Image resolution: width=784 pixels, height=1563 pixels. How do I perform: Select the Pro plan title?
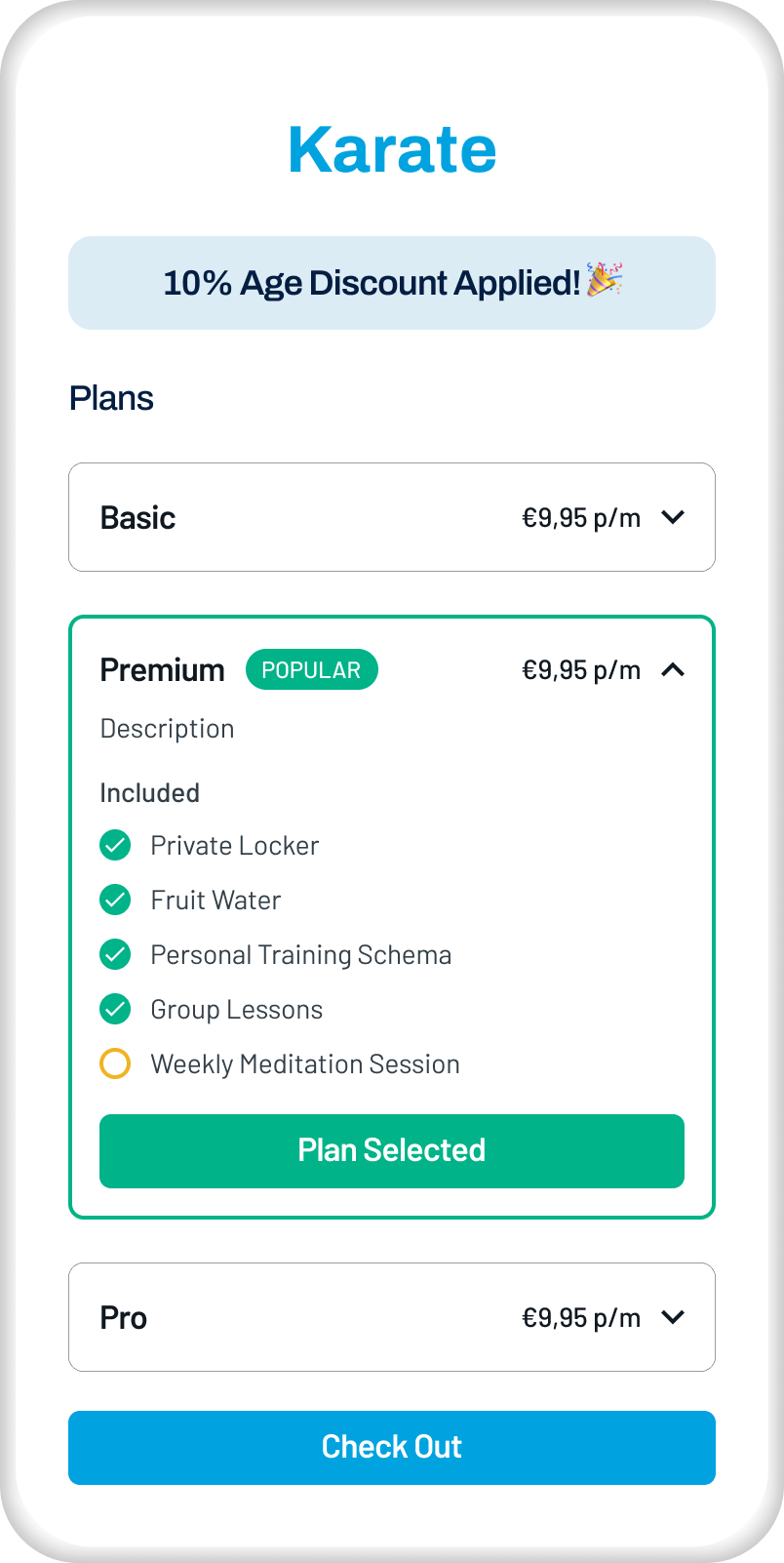coord(124,1318)
